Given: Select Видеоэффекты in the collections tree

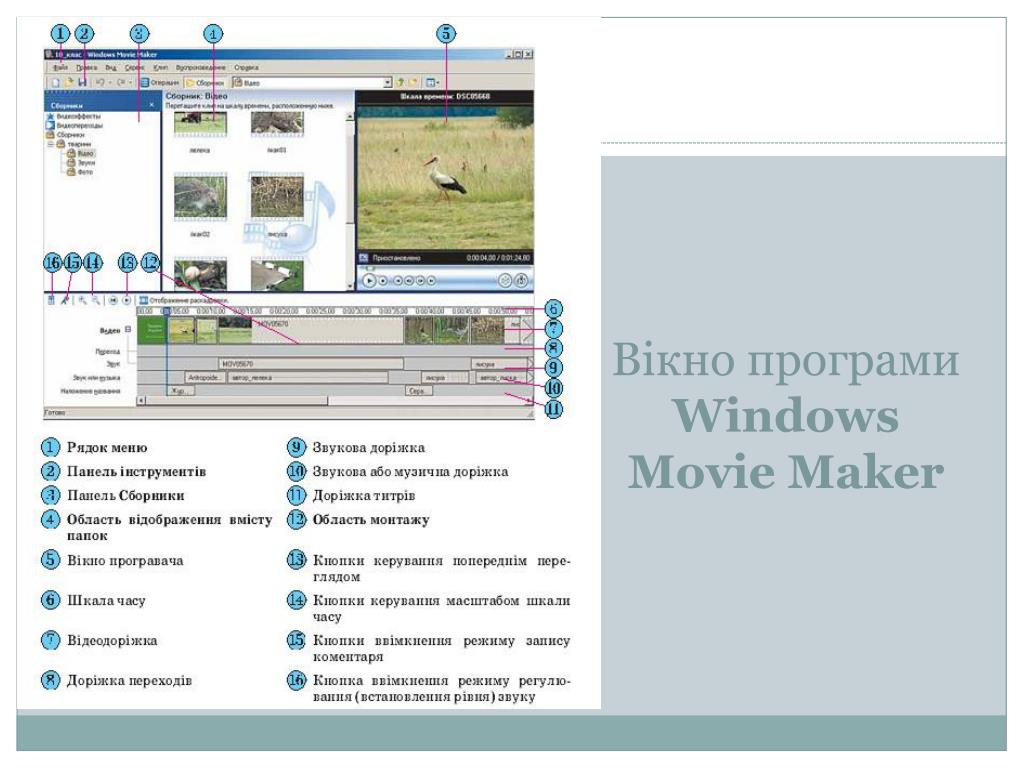Looking at the screenshot, I should (72, 116).
